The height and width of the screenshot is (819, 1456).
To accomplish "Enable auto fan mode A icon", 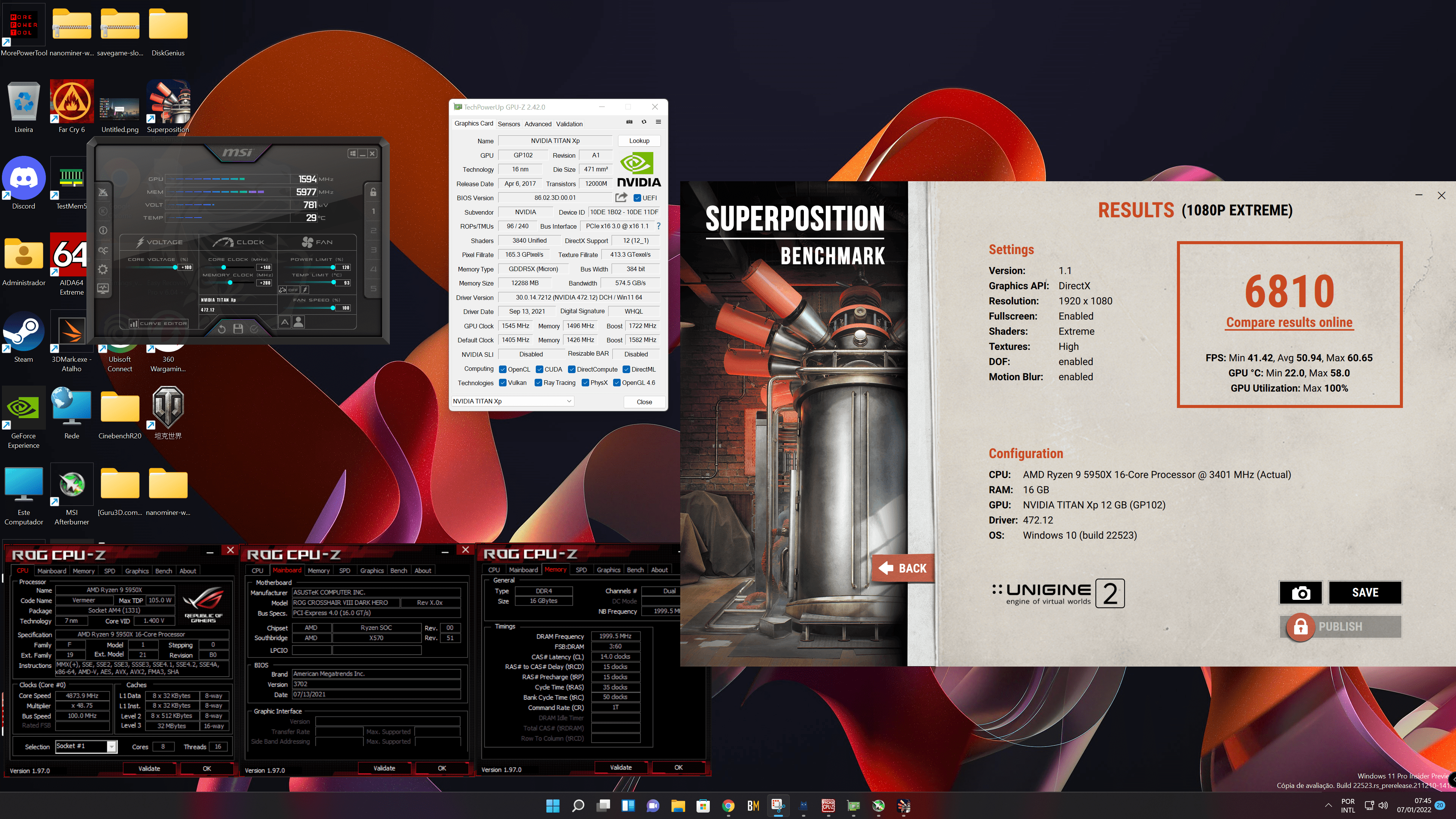I will pyautogui.click(x=285, y=322).
